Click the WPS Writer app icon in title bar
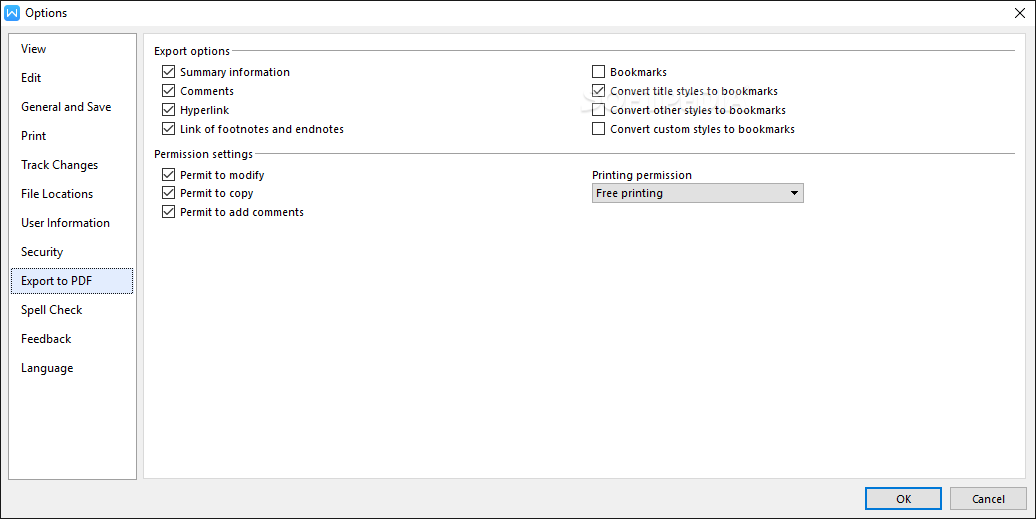Image resolution: width=1036 pixels, height=519 pixels. click(x=12, y=13)
